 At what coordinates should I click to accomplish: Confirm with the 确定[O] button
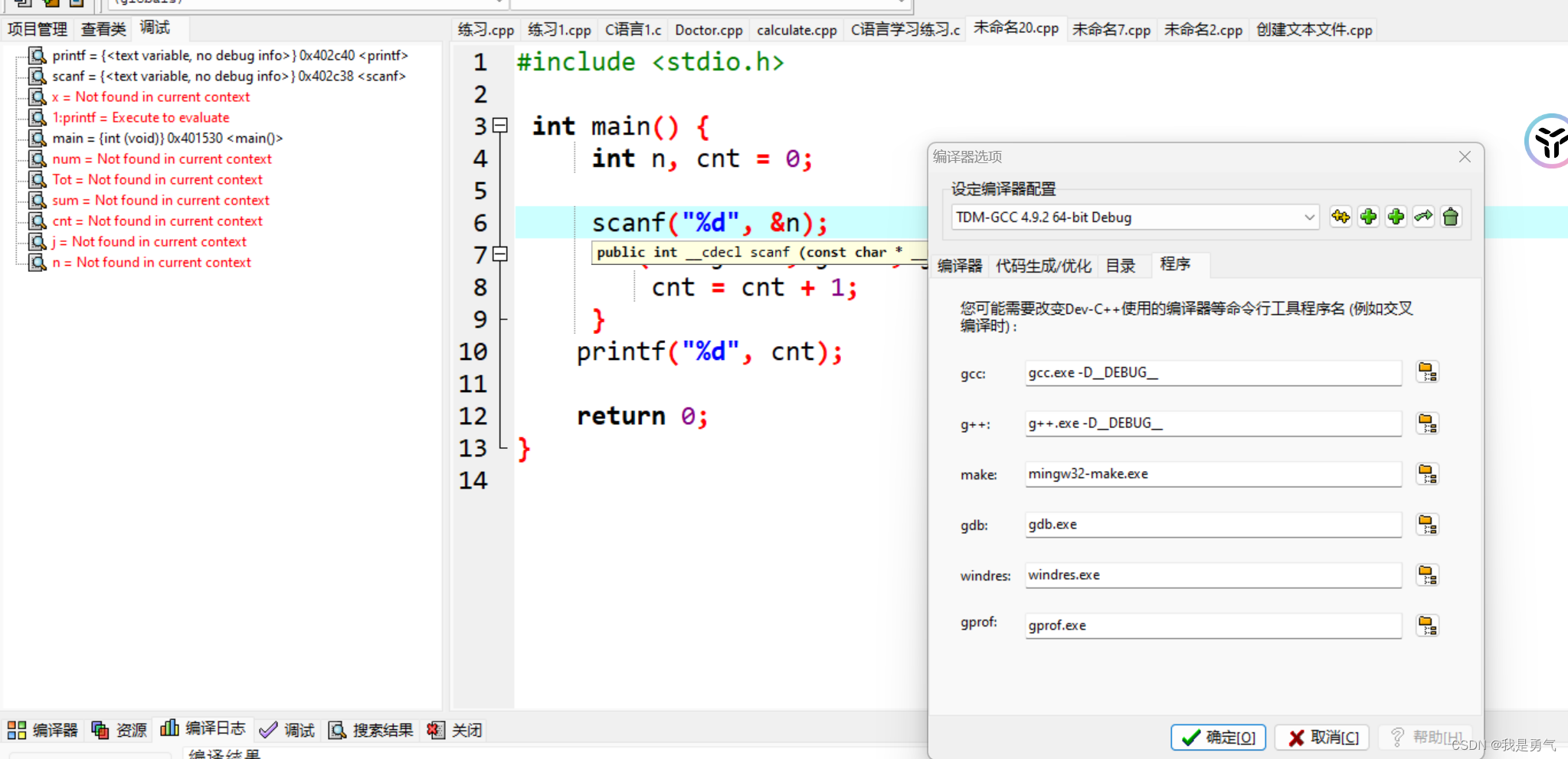click(1218, 737)
